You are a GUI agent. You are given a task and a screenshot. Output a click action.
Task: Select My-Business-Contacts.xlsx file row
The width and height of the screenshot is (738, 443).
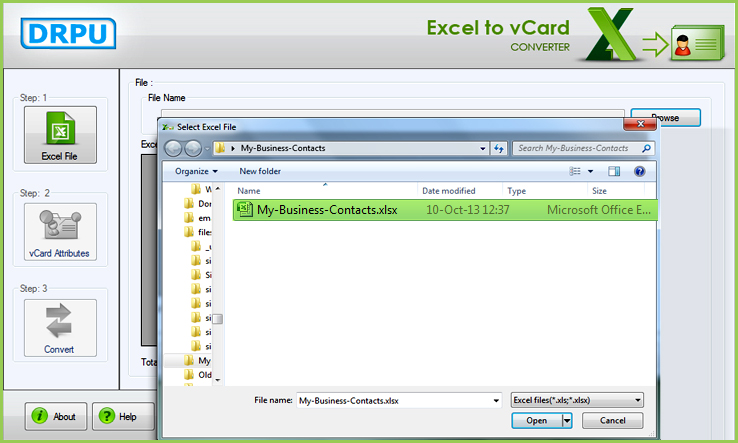coord(445,210)
